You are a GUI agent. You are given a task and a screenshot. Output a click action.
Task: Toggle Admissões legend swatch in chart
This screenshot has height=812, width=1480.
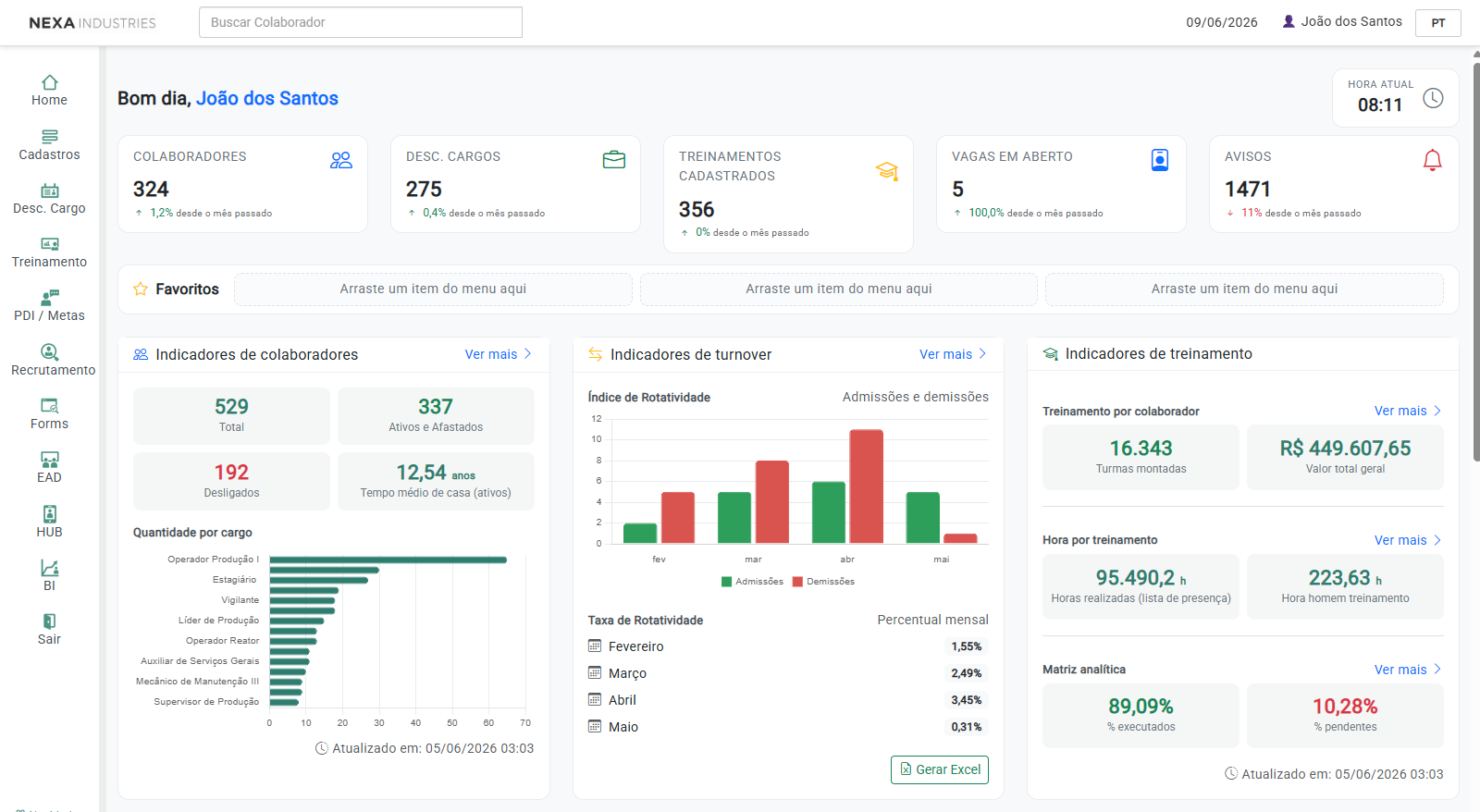(726, 582)
